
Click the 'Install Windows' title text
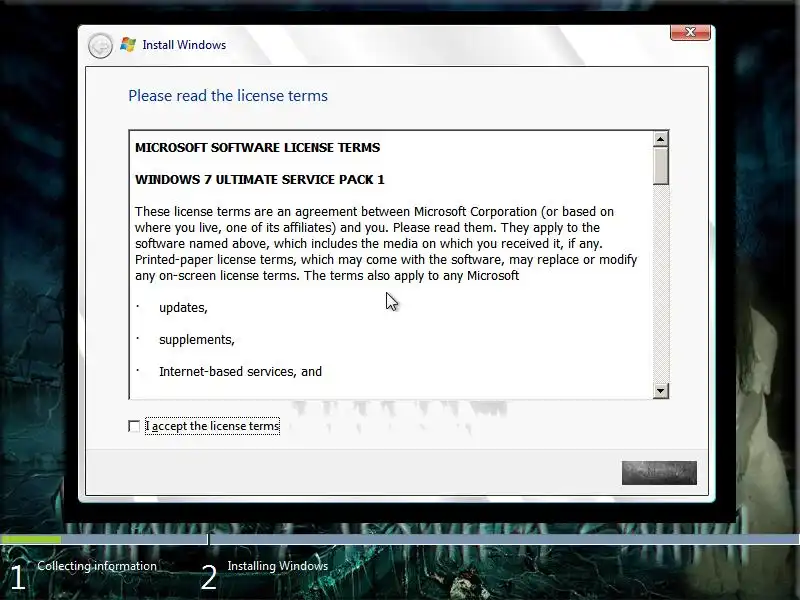[x=184, y=45]
